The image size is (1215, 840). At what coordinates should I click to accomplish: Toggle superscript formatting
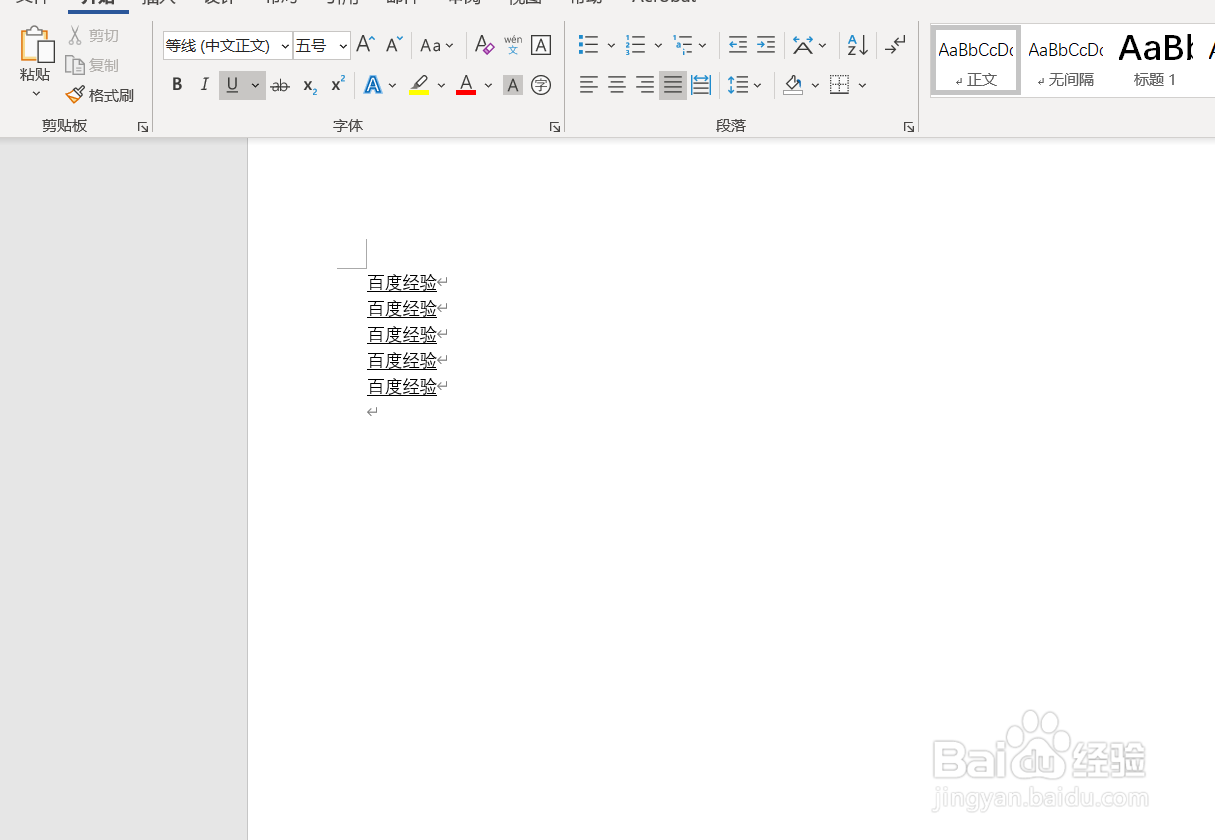pos(338,85)
